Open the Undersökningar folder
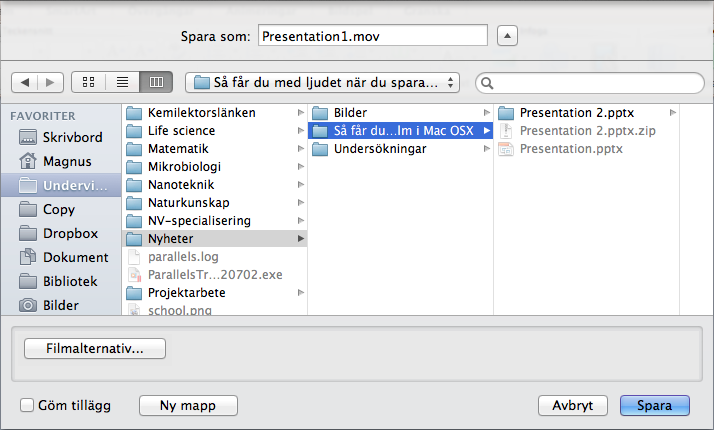Screen dimensions: 714x430 click(401, 148)
